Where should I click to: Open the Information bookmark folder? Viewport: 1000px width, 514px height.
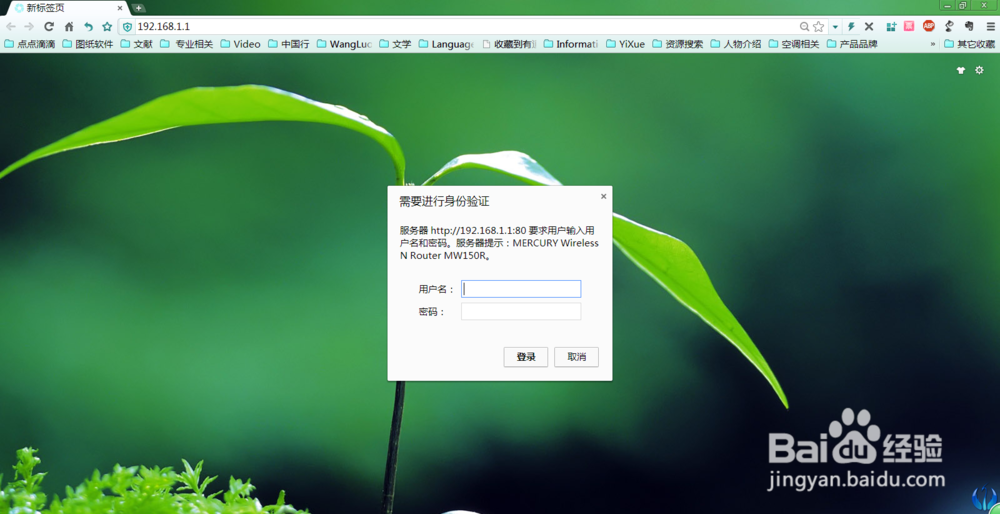pyautogui.click(x=571, y=44)
